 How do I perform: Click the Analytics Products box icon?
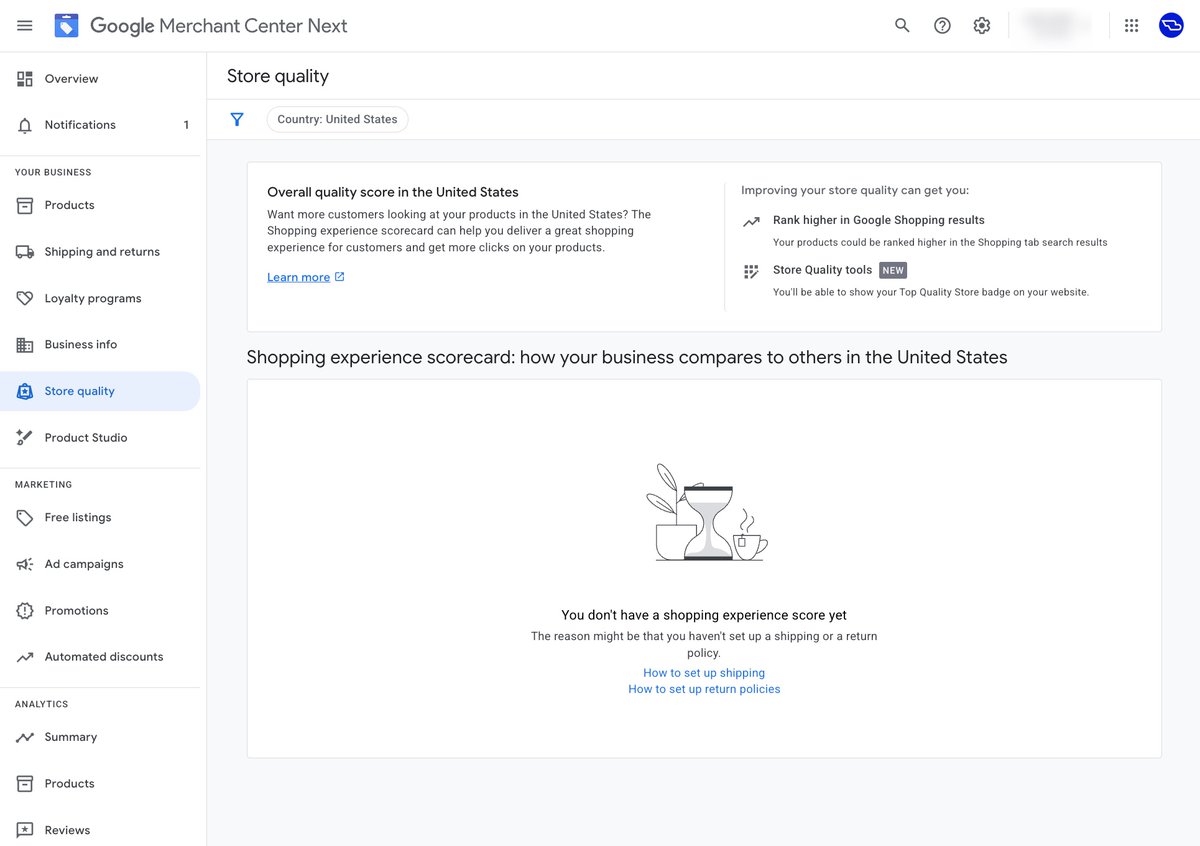(x=25, y=784)
